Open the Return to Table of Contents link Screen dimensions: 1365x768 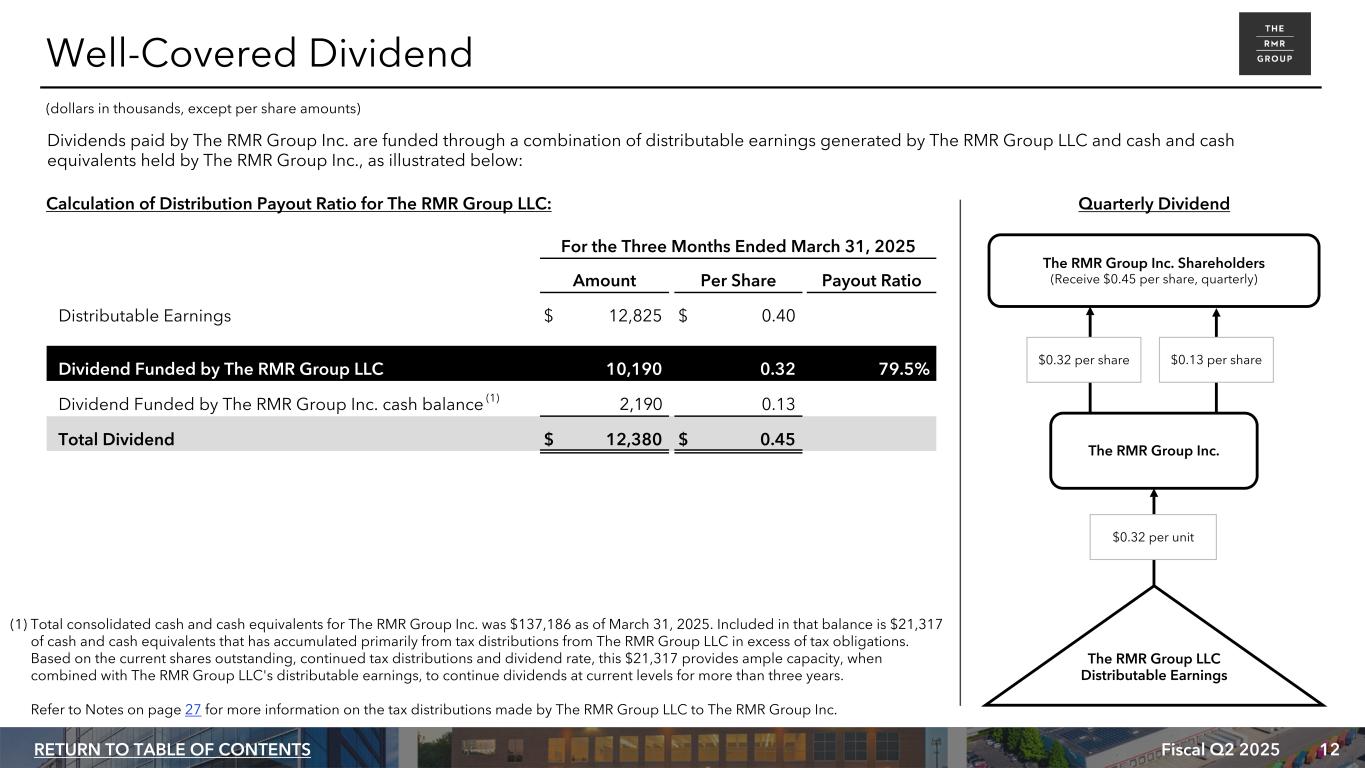pyautogui.click(x=172, y=750)
